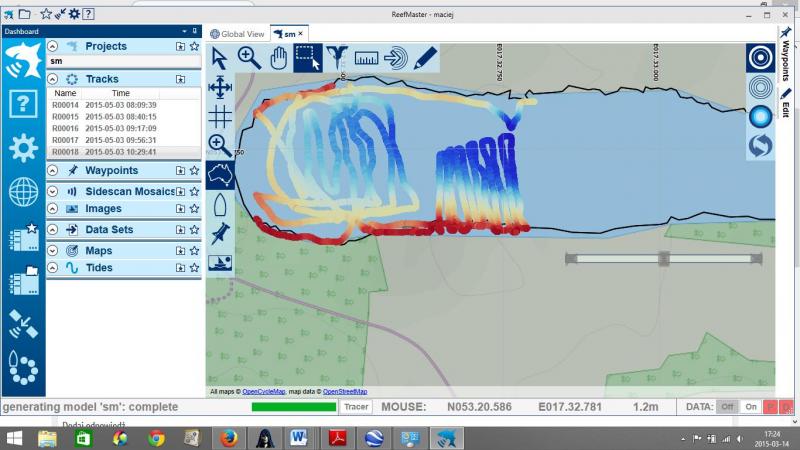
Task: Select the pan hand tool
Action: [279, 57]
